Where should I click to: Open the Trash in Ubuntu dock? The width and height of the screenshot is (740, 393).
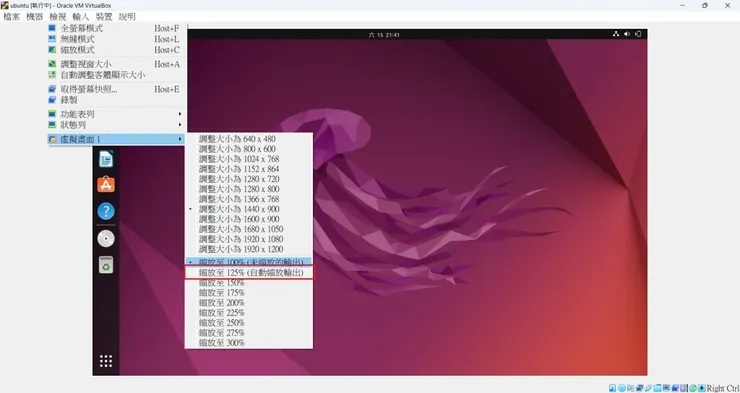(106, 265)
